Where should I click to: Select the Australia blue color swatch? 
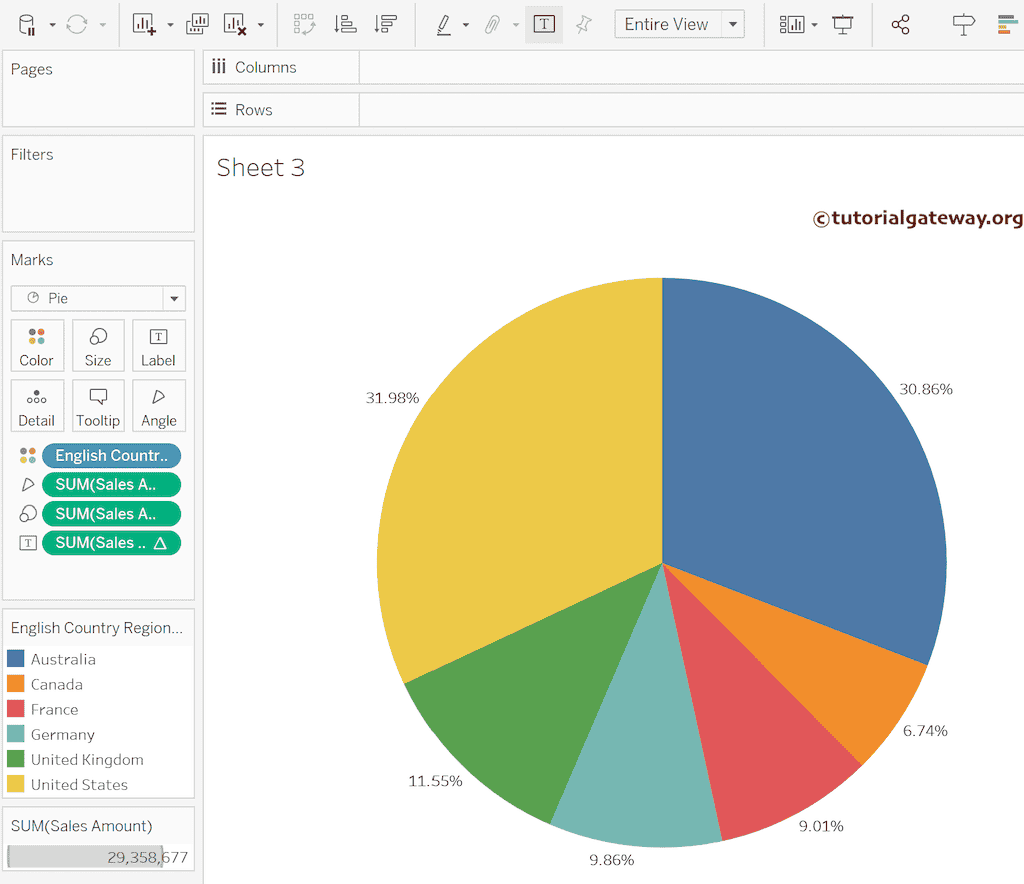15,659
